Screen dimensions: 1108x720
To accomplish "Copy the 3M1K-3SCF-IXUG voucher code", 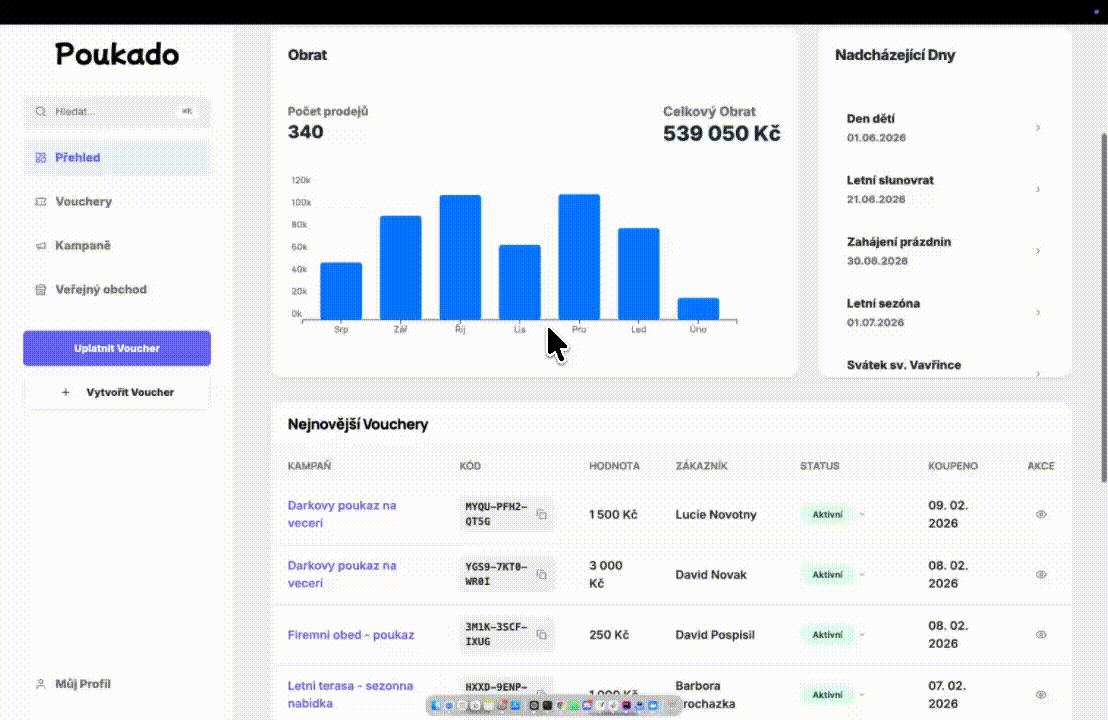I will click(x=541, y=635).
